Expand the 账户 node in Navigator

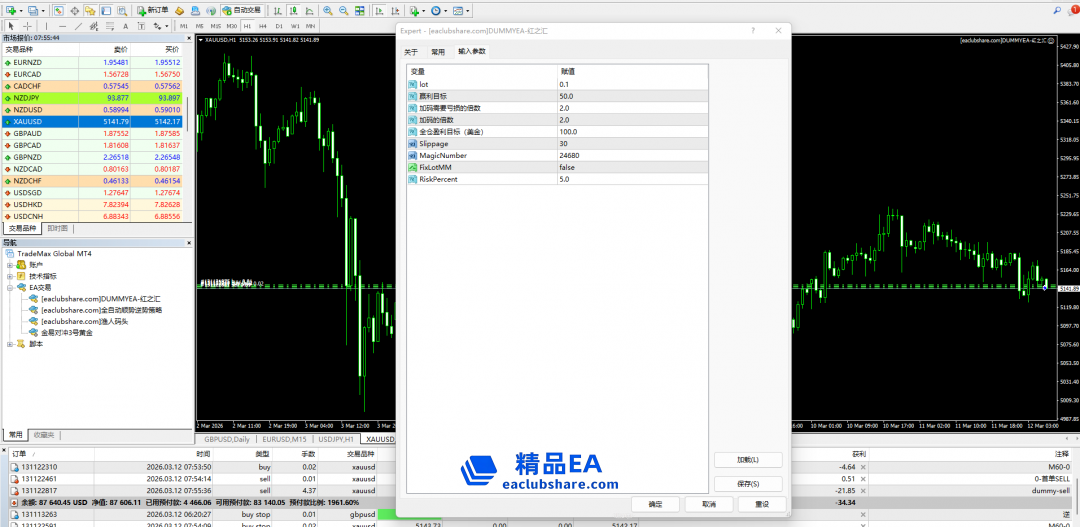click(9, 265)
